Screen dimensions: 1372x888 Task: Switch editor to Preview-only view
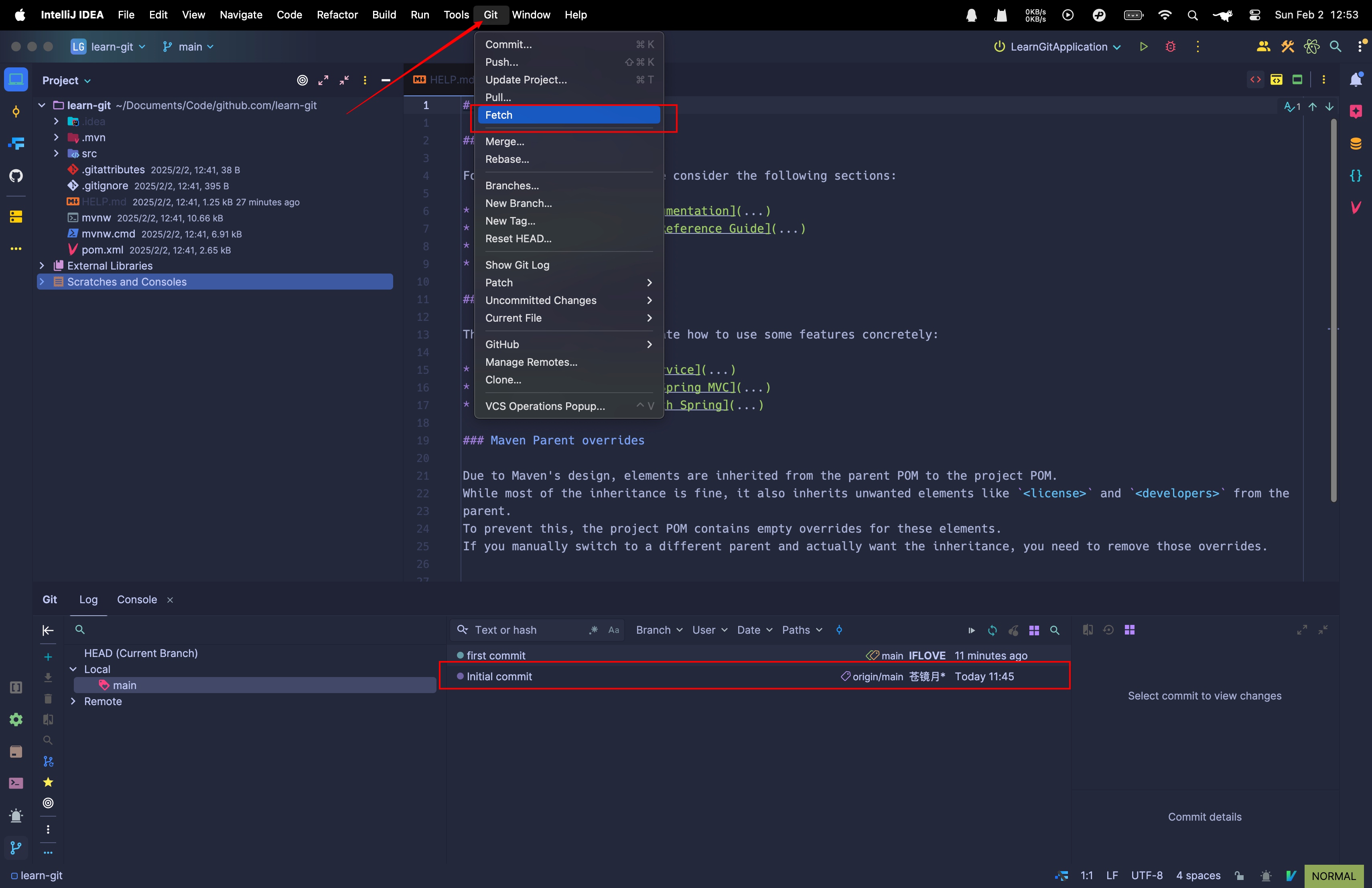1297,79
